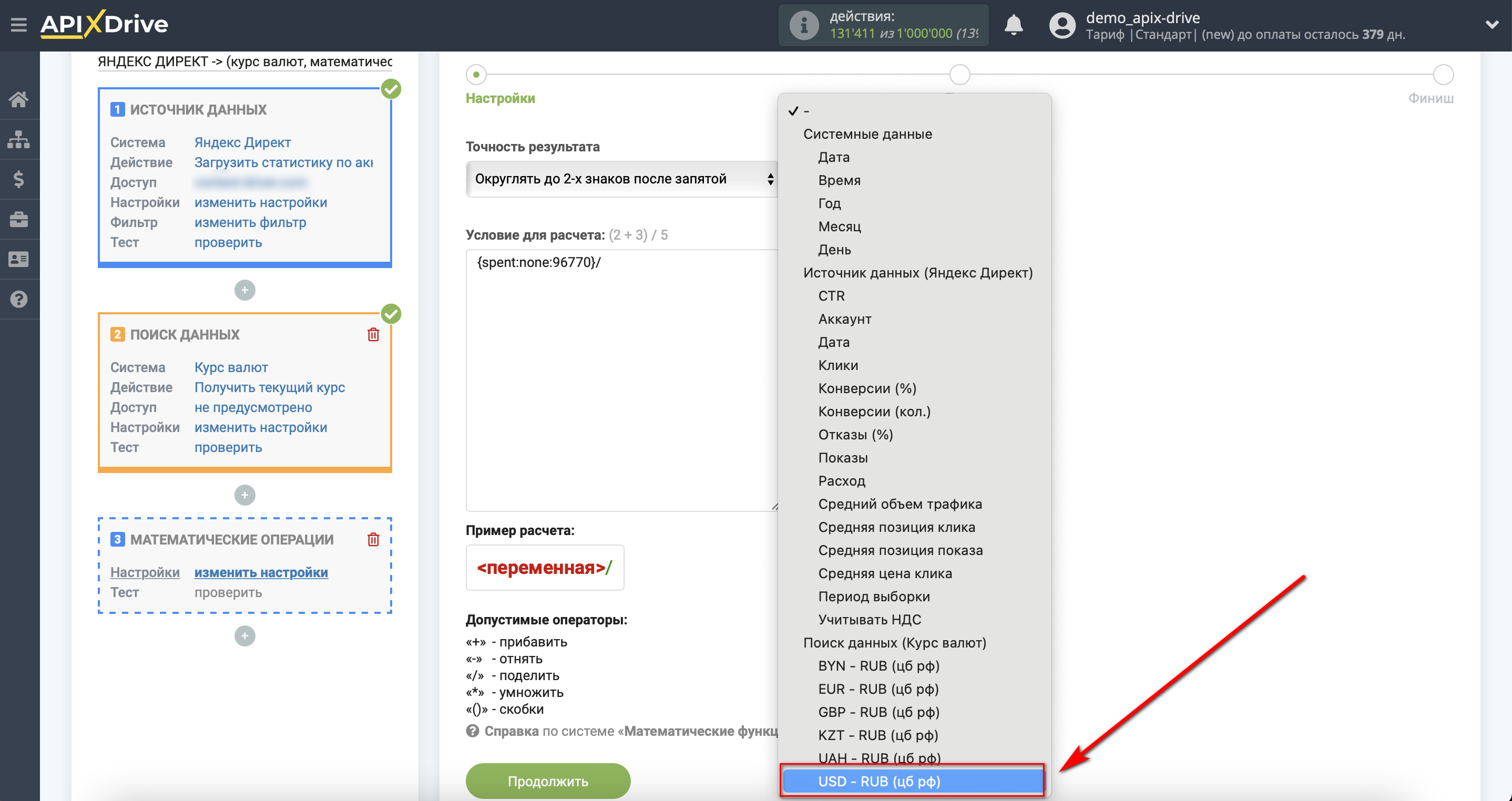1512x801 pixels.
Task: Select Дата under Системные данные
Action: pos(914,157)
